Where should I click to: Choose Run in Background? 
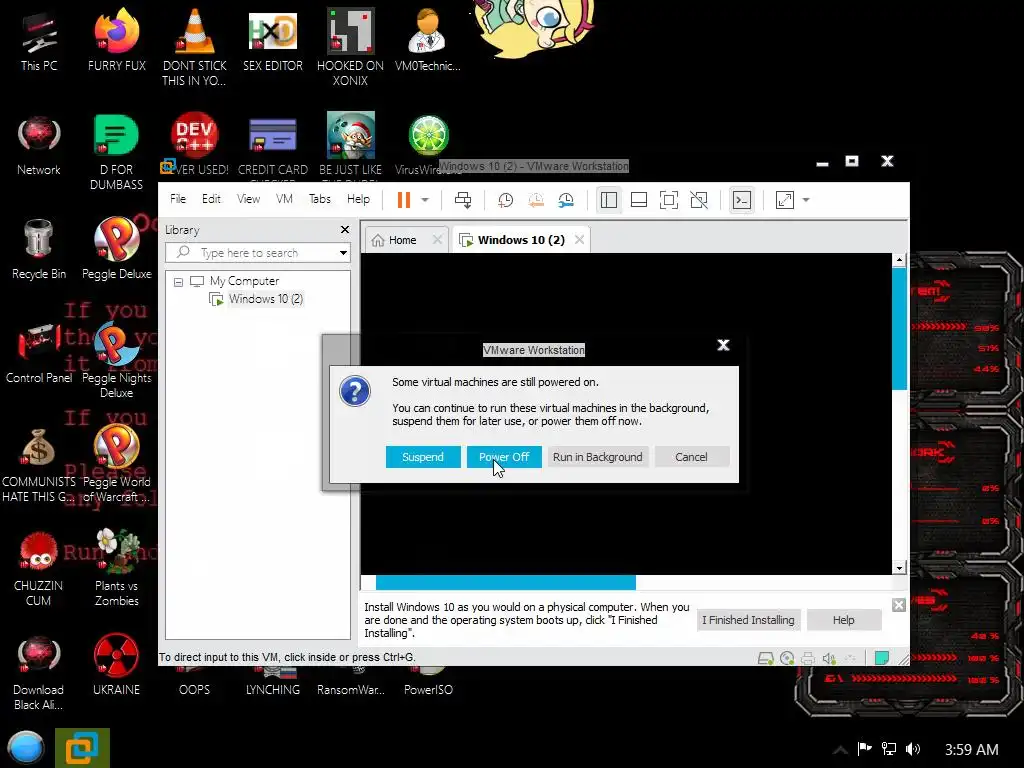598,457
